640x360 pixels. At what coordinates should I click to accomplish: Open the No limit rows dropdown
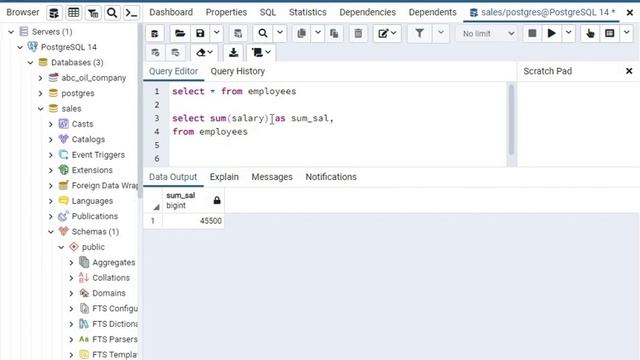(488, 33)
